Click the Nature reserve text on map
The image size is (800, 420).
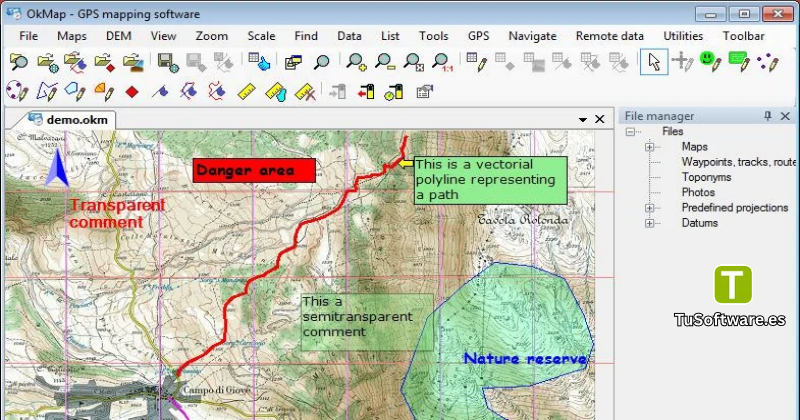pos(525,359)
